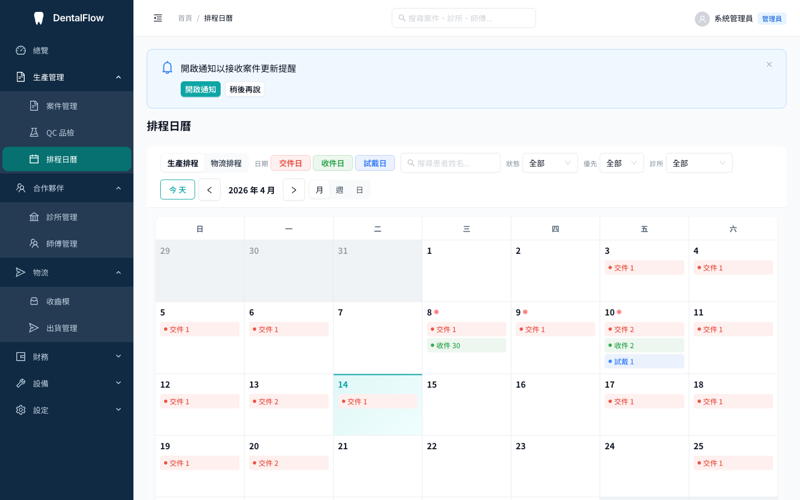The height and width of the screenshot is (500, 800).
Task: Open 診所管理 menu item
Action: click(x=67, y=217)
